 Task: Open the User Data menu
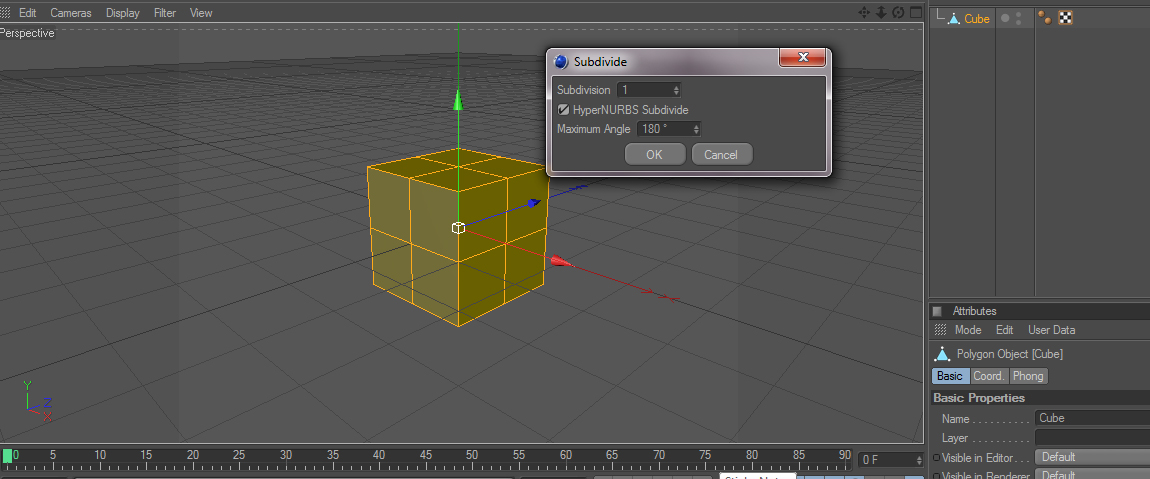(1052, 330)
